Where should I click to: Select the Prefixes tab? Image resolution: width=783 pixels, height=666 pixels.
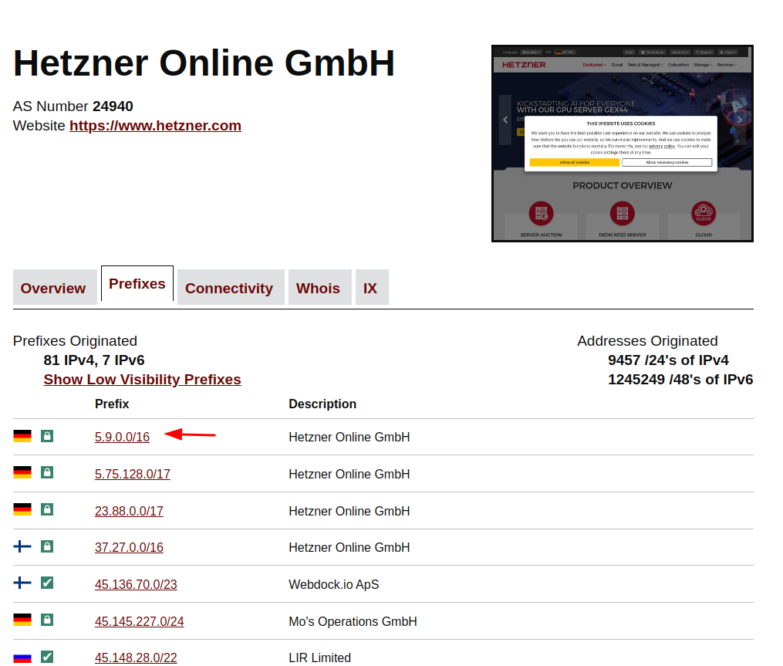[x=137, y=284]
